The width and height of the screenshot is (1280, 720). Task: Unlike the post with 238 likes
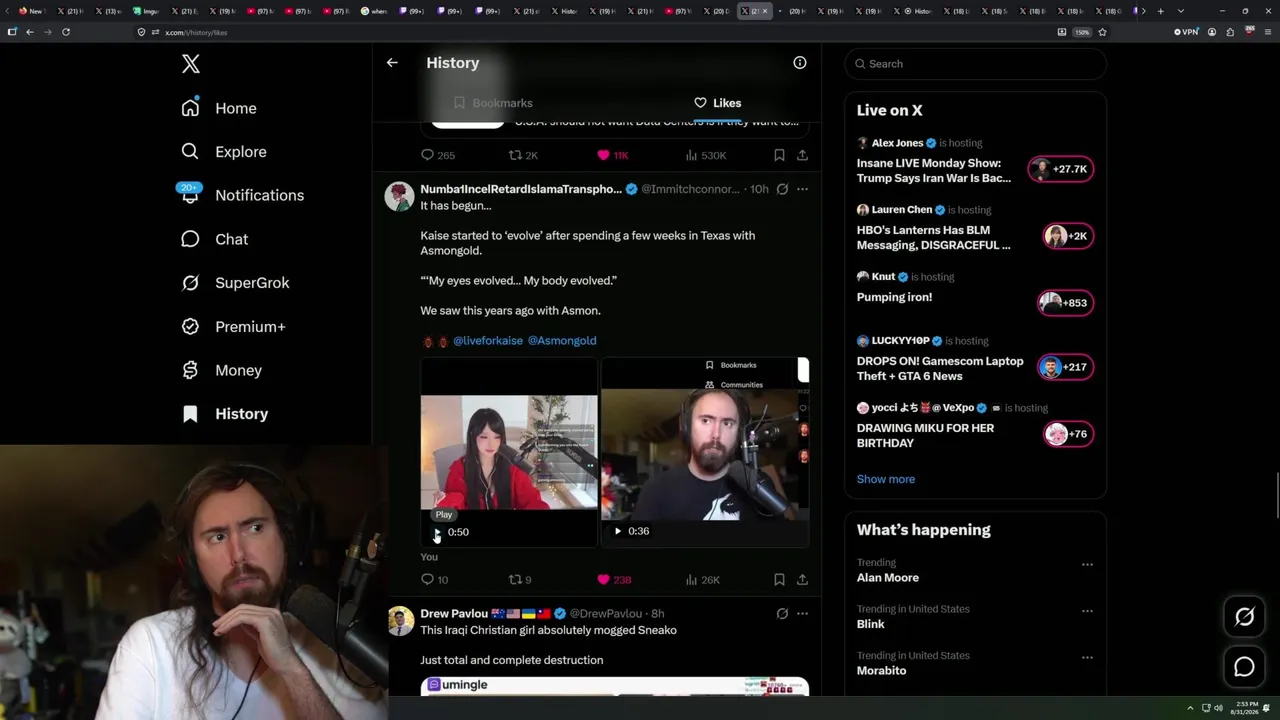pos(614,580)
